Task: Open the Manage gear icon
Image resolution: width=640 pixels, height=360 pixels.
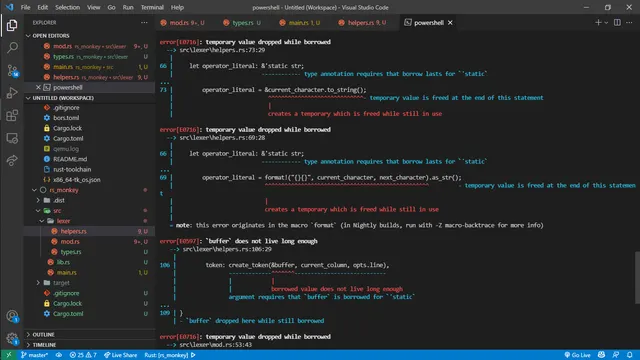Action: (12, 338)
